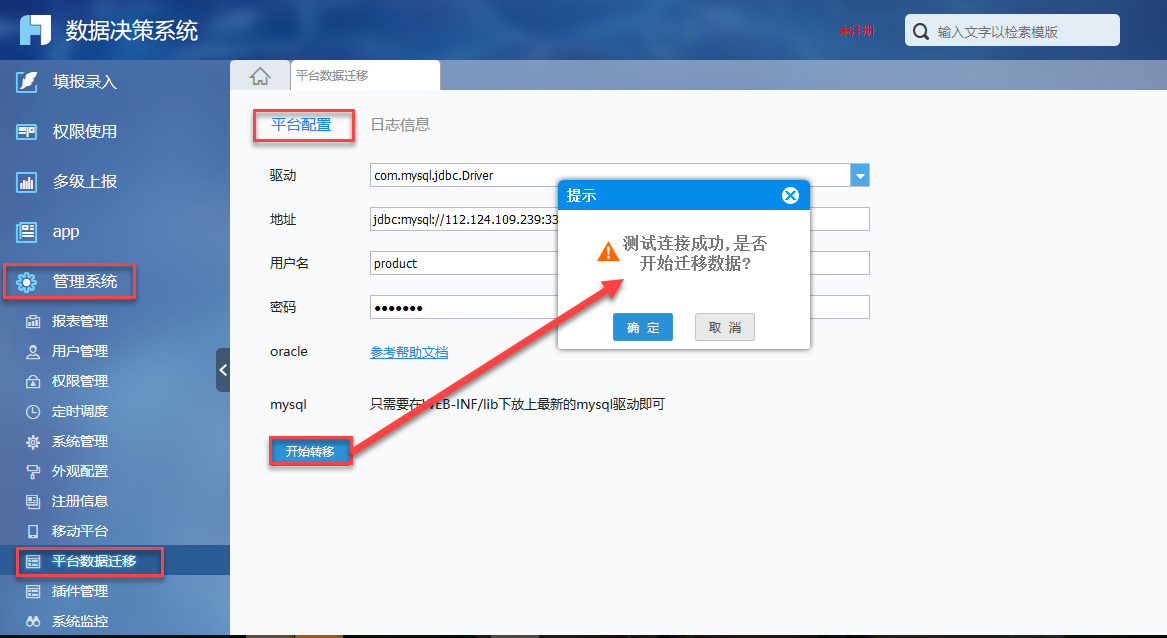
Task: Click the home icon tab
Action: click(x=260, y=76)
